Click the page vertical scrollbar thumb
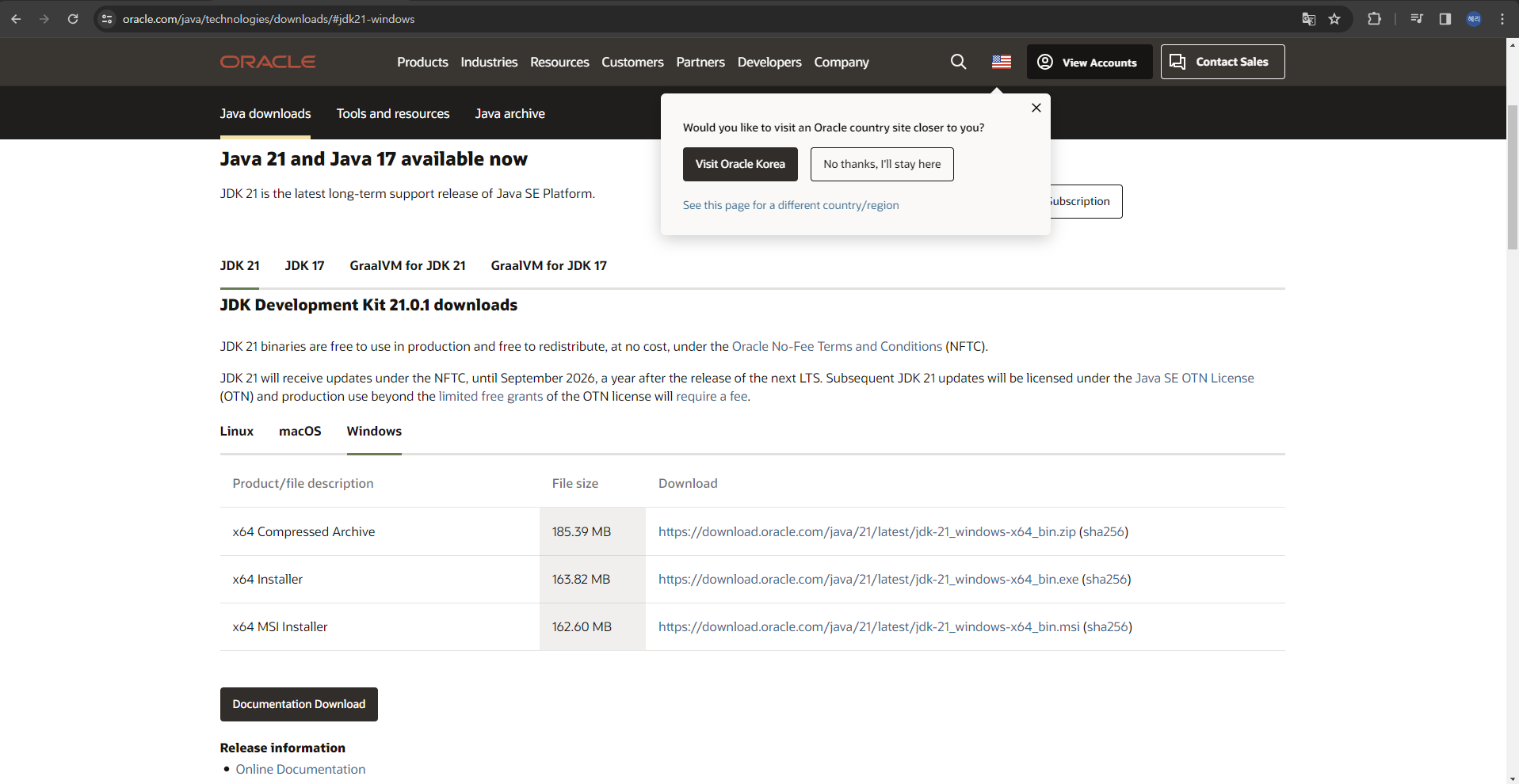Image resolution: width=1519 pixels, height=784 pixels. pyautogui.click(x=1512, y=176)
